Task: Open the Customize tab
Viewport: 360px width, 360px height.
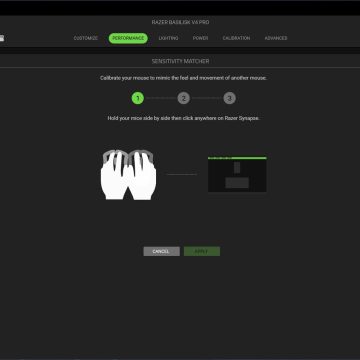Action: pos(86,38)
